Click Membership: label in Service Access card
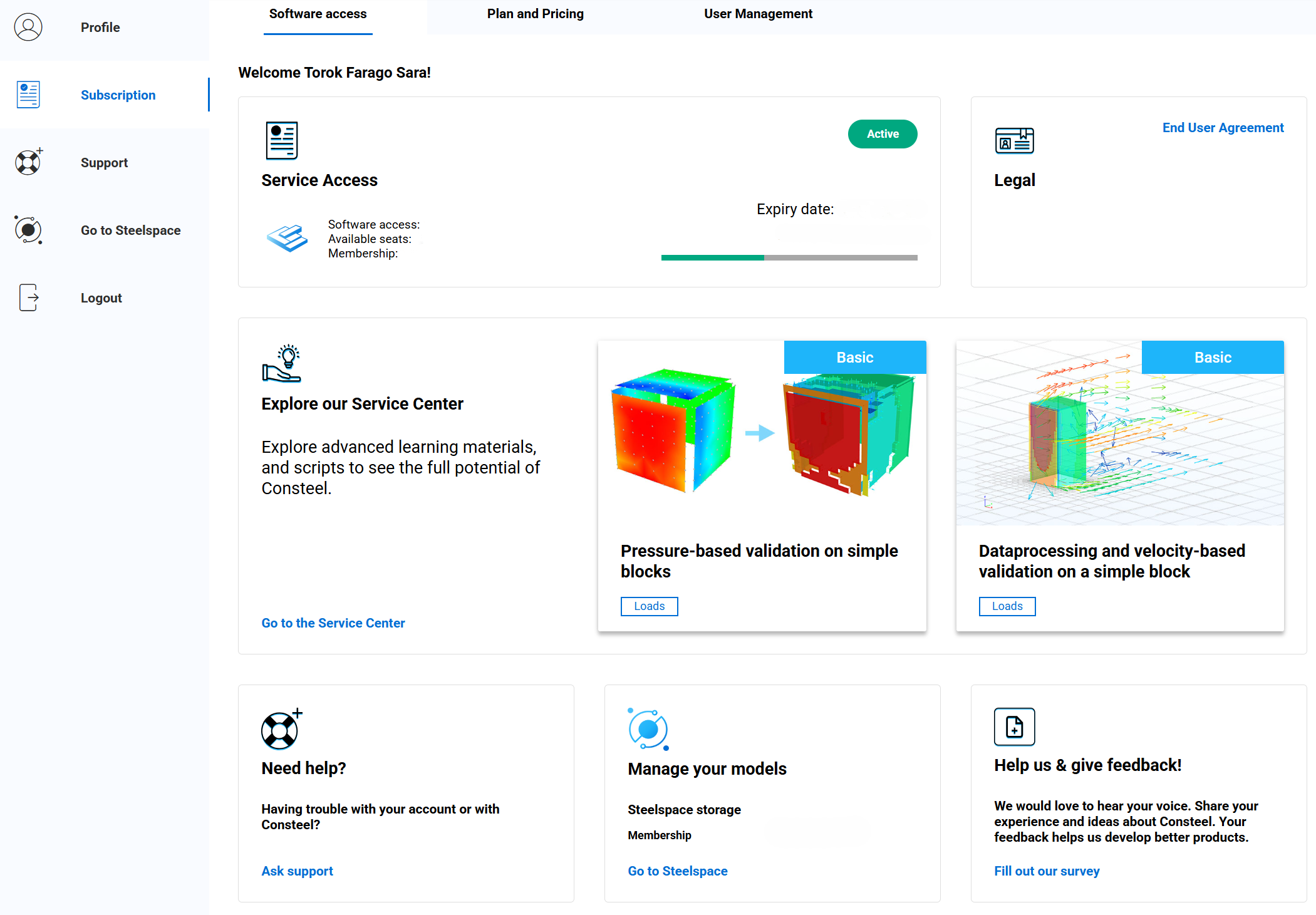 (363, 254)
